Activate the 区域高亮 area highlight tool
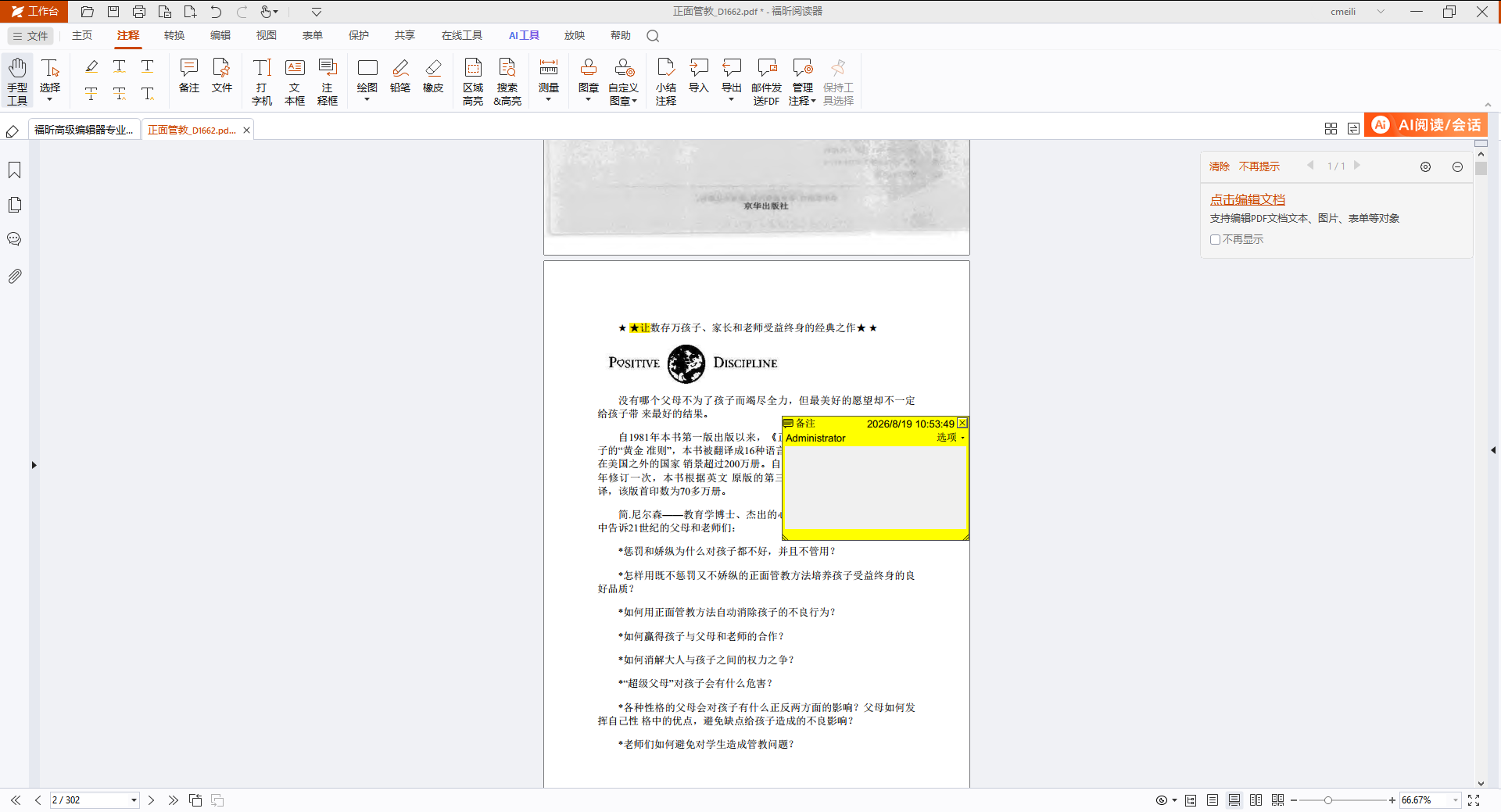The image size is (1501, 812). (473, 81)
